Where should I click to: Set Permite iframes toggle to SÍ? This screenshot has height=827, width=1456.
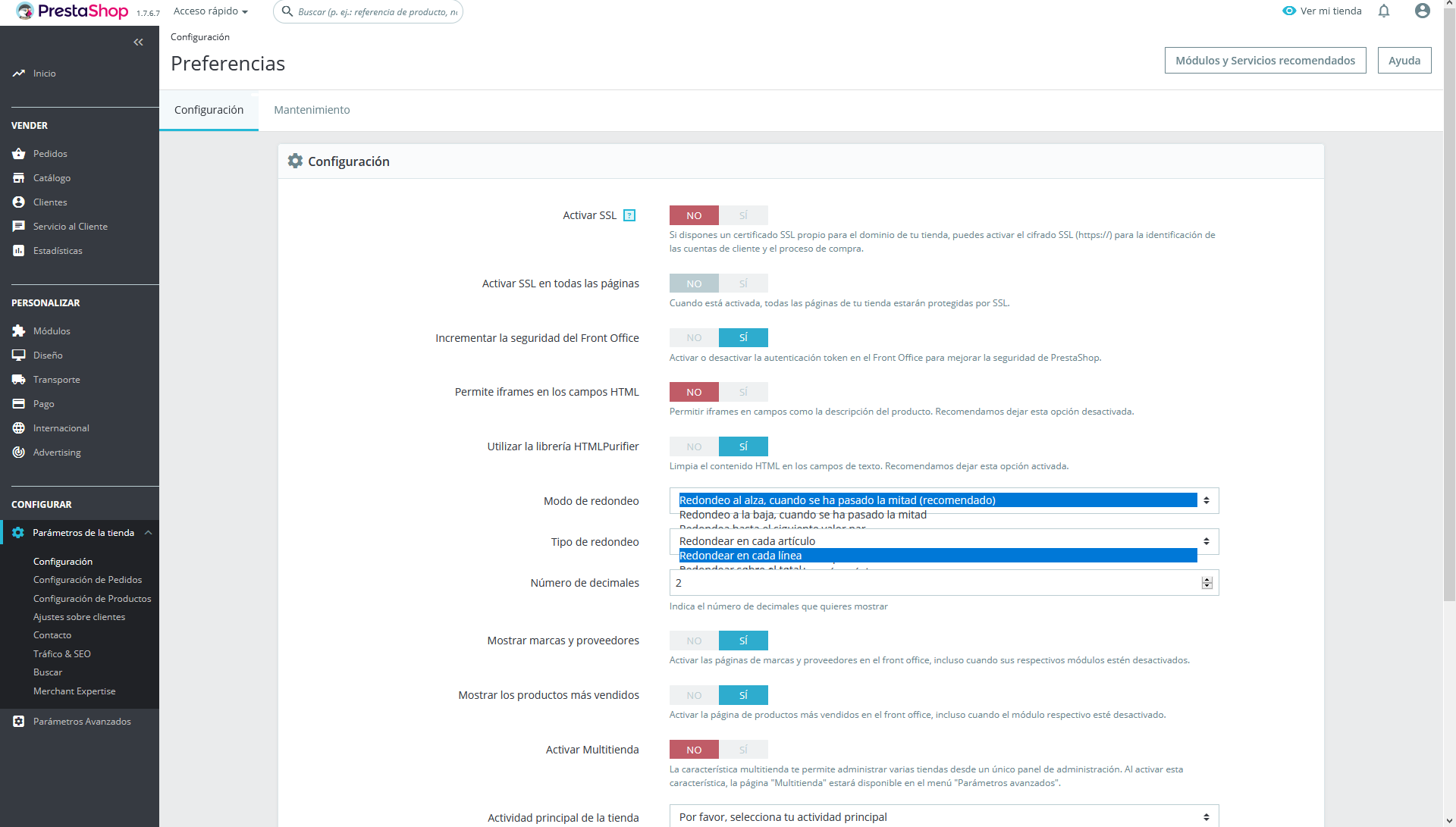743,393
